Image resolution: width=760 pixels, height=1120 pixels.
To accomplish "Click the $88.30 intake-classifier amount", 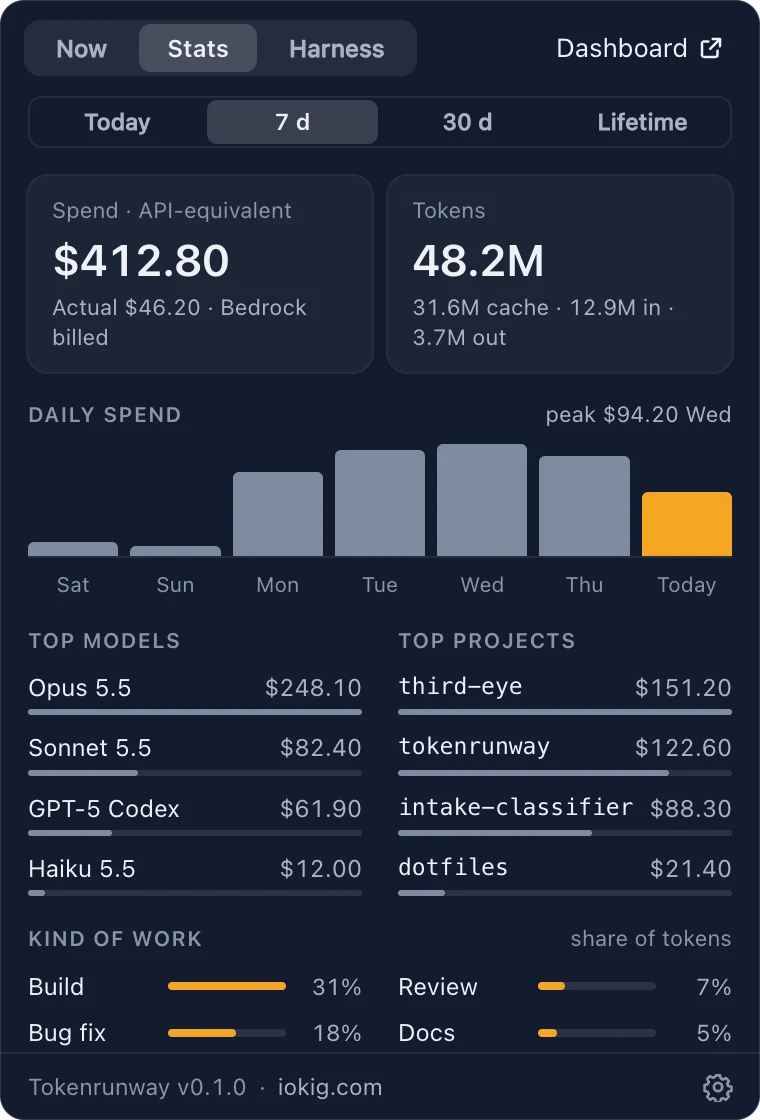I will coord(691,809).
